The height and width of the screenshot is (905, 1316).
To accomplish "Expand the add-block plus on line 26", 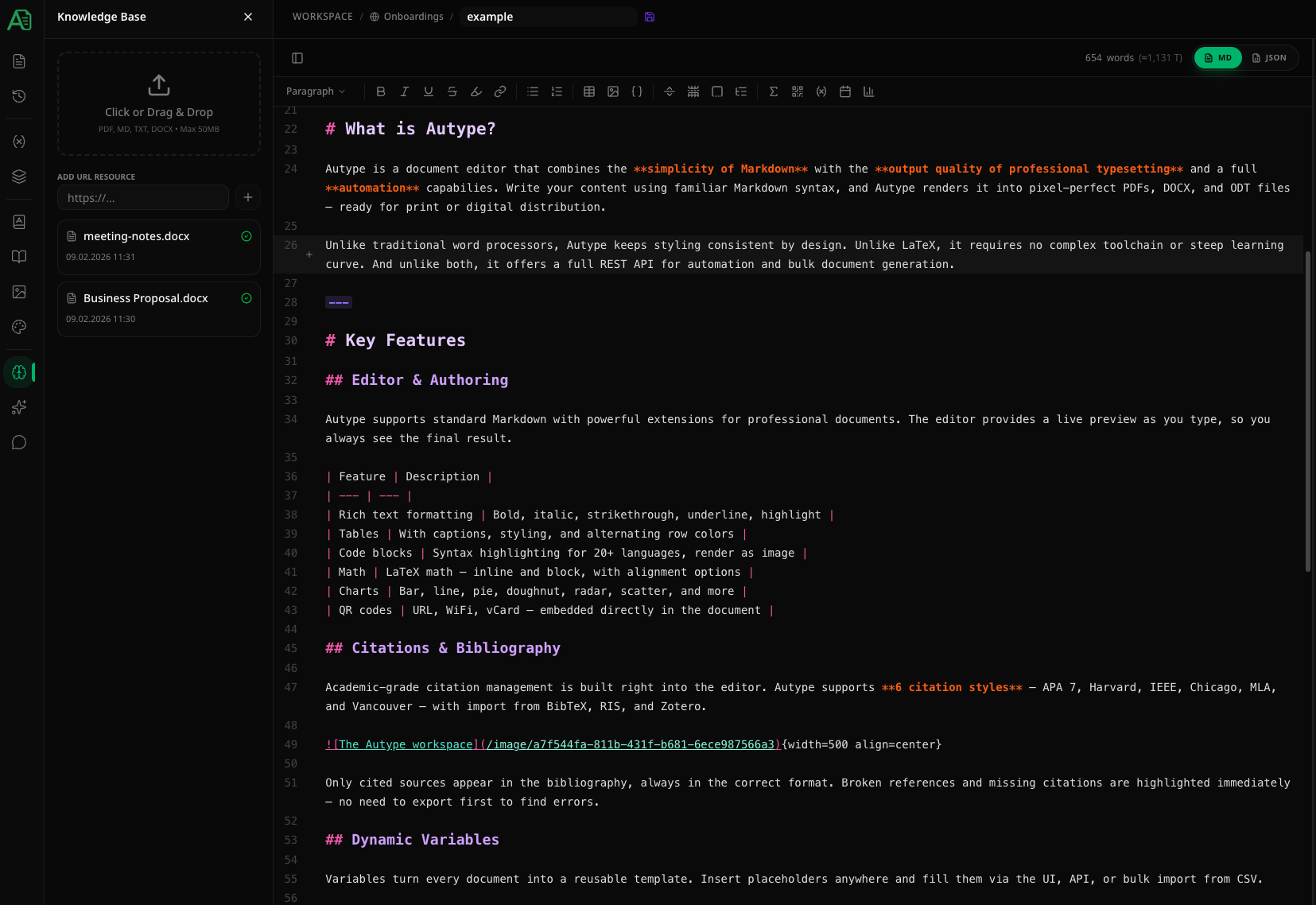I will pyautogui.click(x=309, y=254).
